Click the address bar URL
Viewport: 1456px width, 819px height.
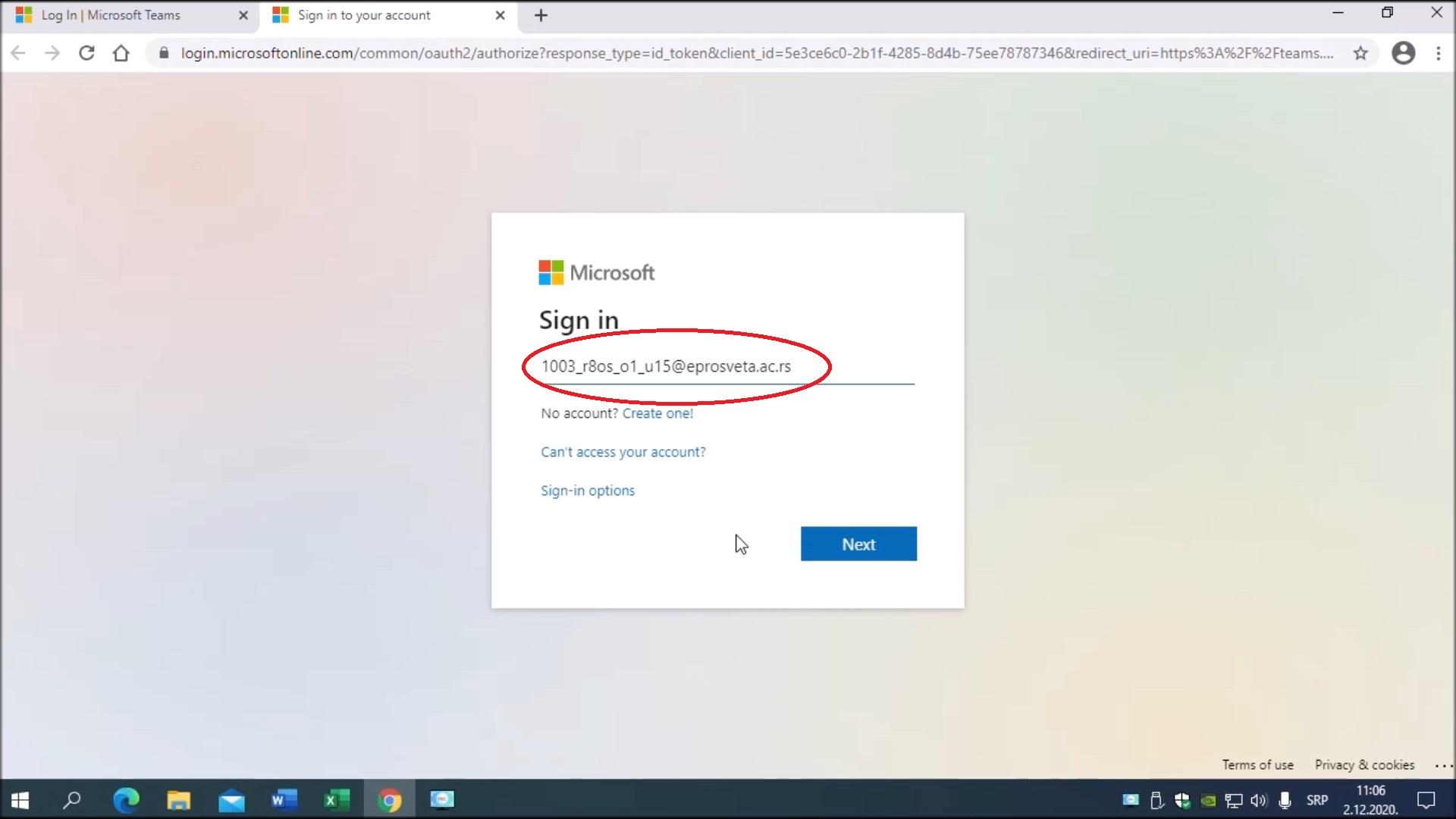(x=756, y=53)
